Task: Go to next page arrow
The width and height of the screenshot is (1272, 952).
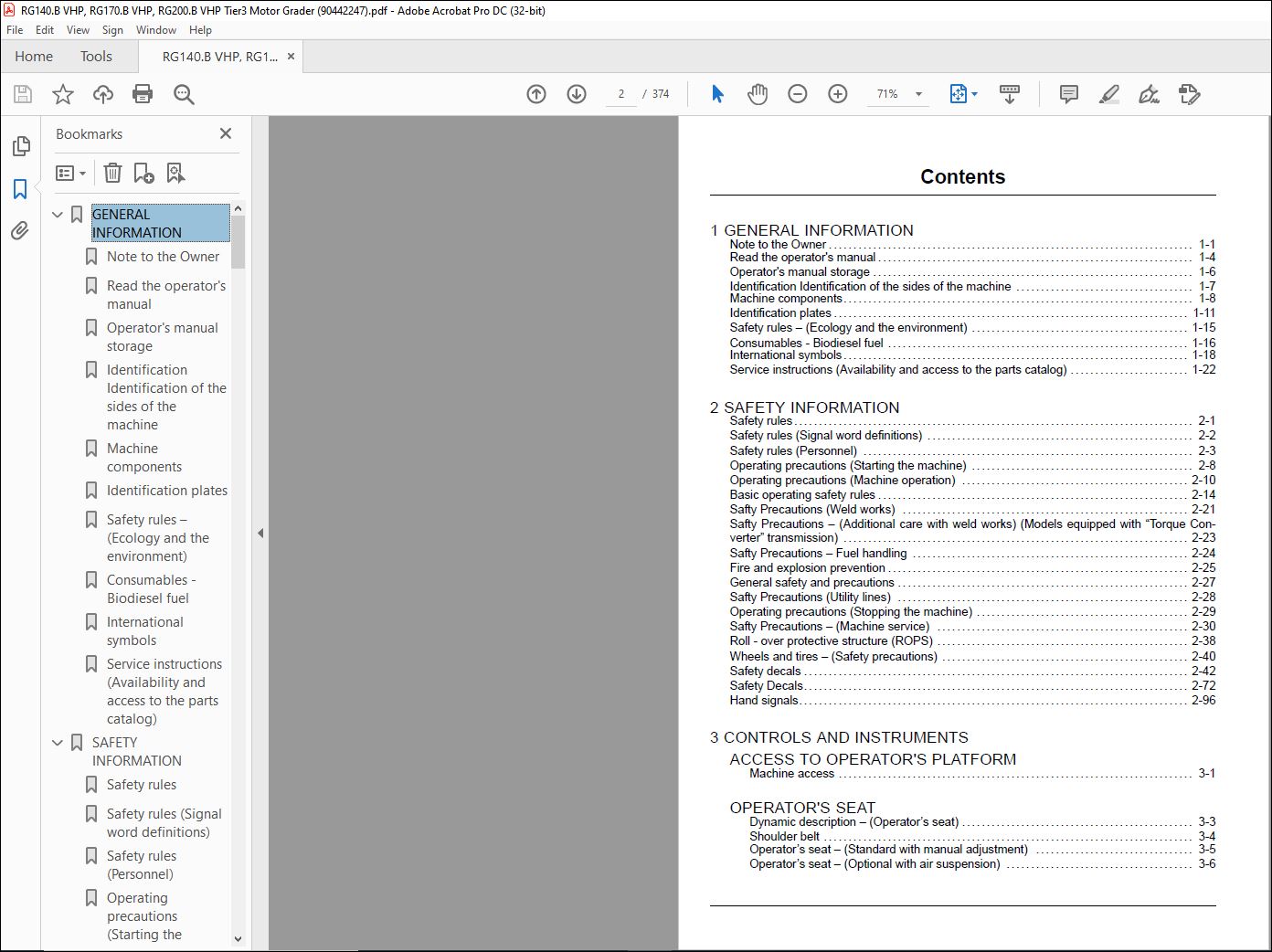Action: coord(577,94)
